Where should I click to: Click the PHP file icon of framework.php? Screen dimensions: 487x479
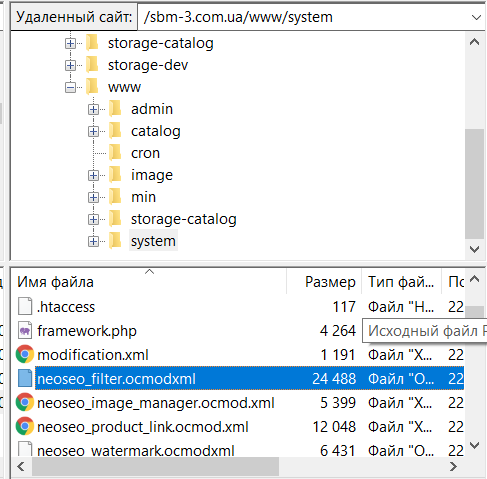[25, 331]
